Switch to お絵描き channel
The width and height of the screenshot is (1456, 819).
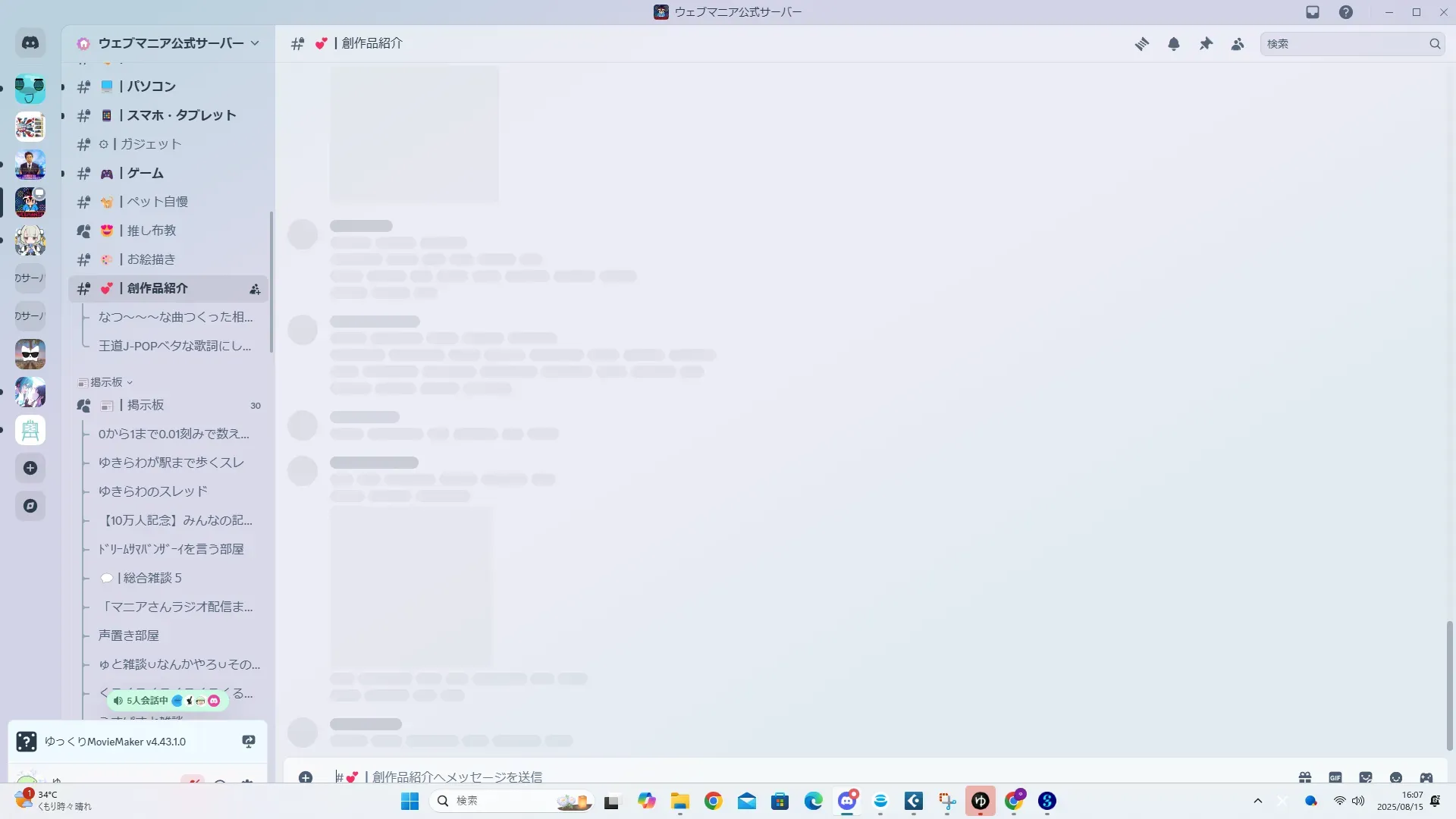click(151, 259)
